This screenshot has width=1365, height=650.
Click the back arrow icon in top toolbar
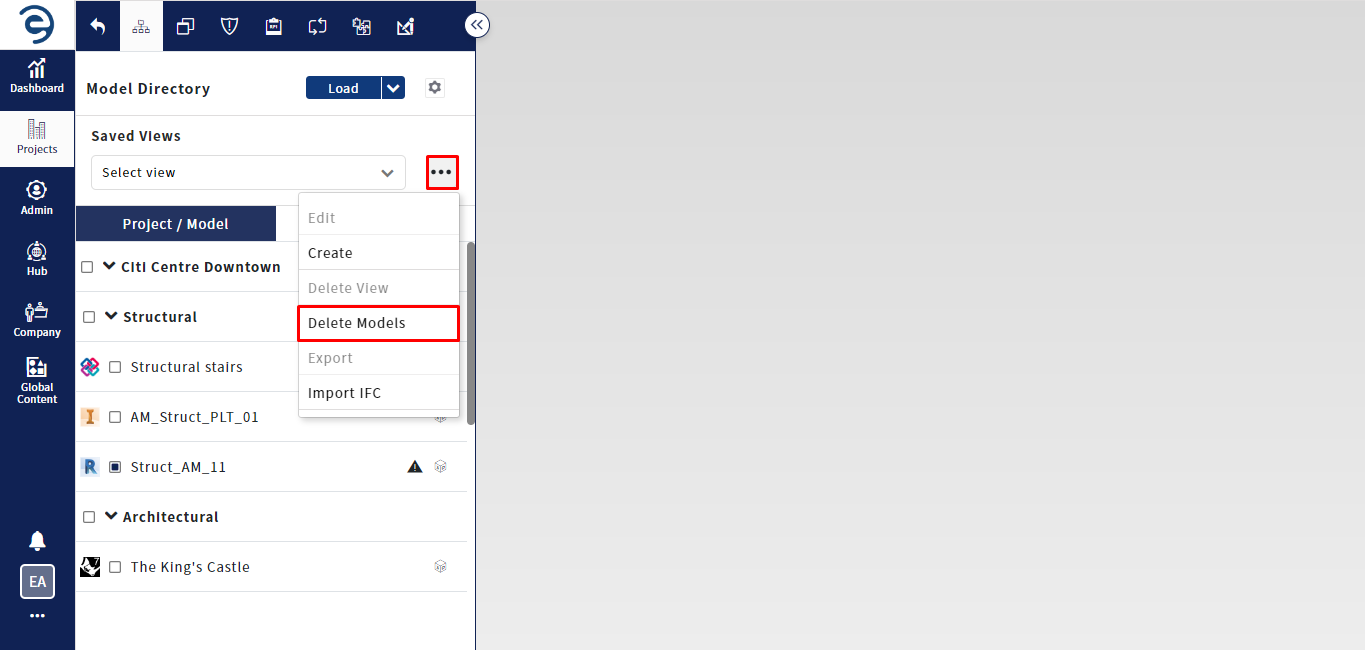click(97, 27)
